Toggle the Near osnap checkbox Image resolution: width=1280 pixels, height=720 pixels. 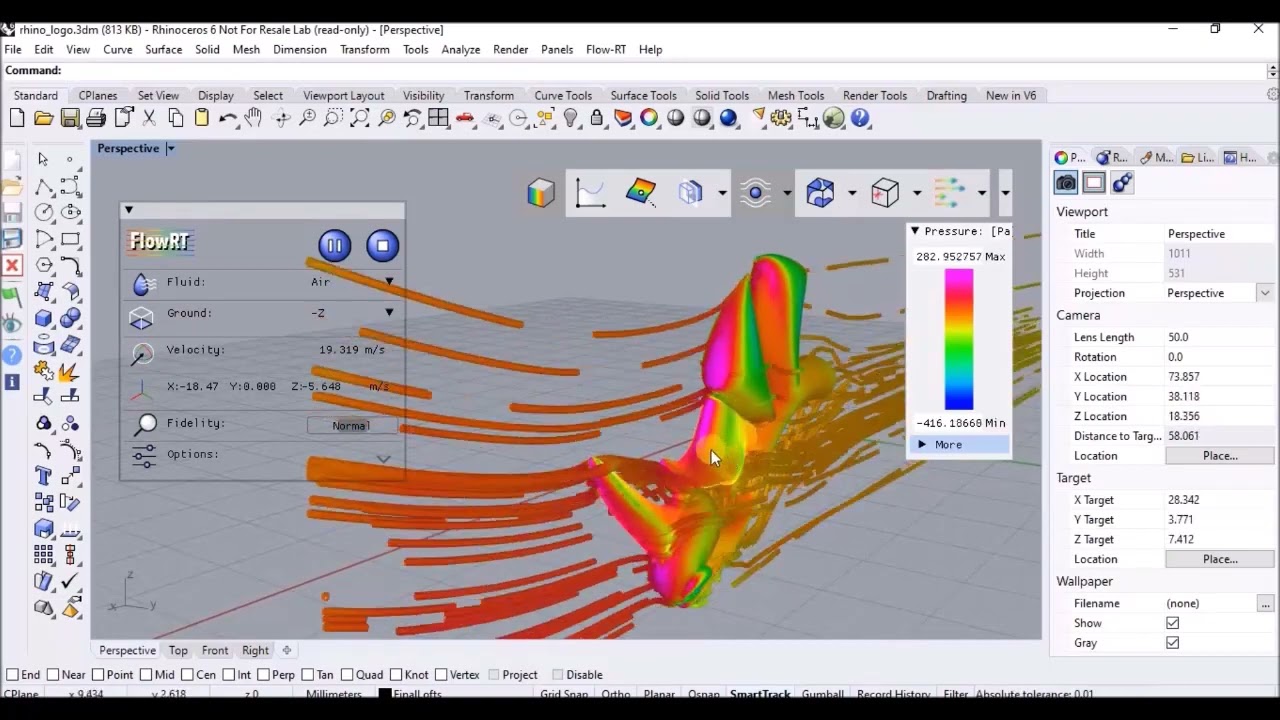[53, 675]
